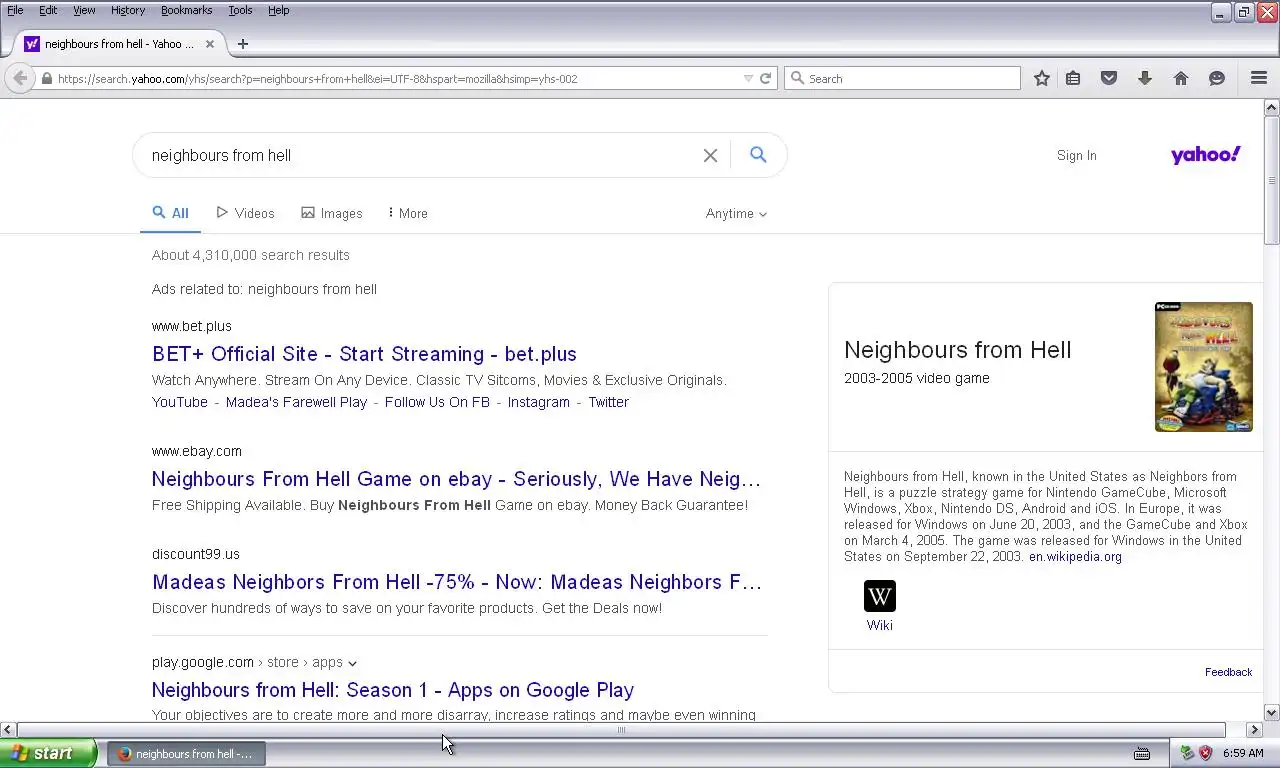Open the Tools menu
Image resolution: width=1280 pixels, height=768 pixels.
(x=240, y=10)
